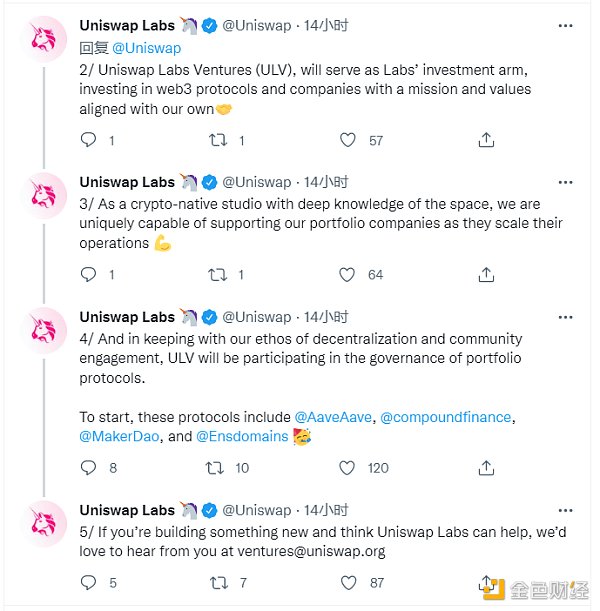The image size is (600, 611).
Task: Like the 4/ tweet with 120 likes
Action: [347, 467]
